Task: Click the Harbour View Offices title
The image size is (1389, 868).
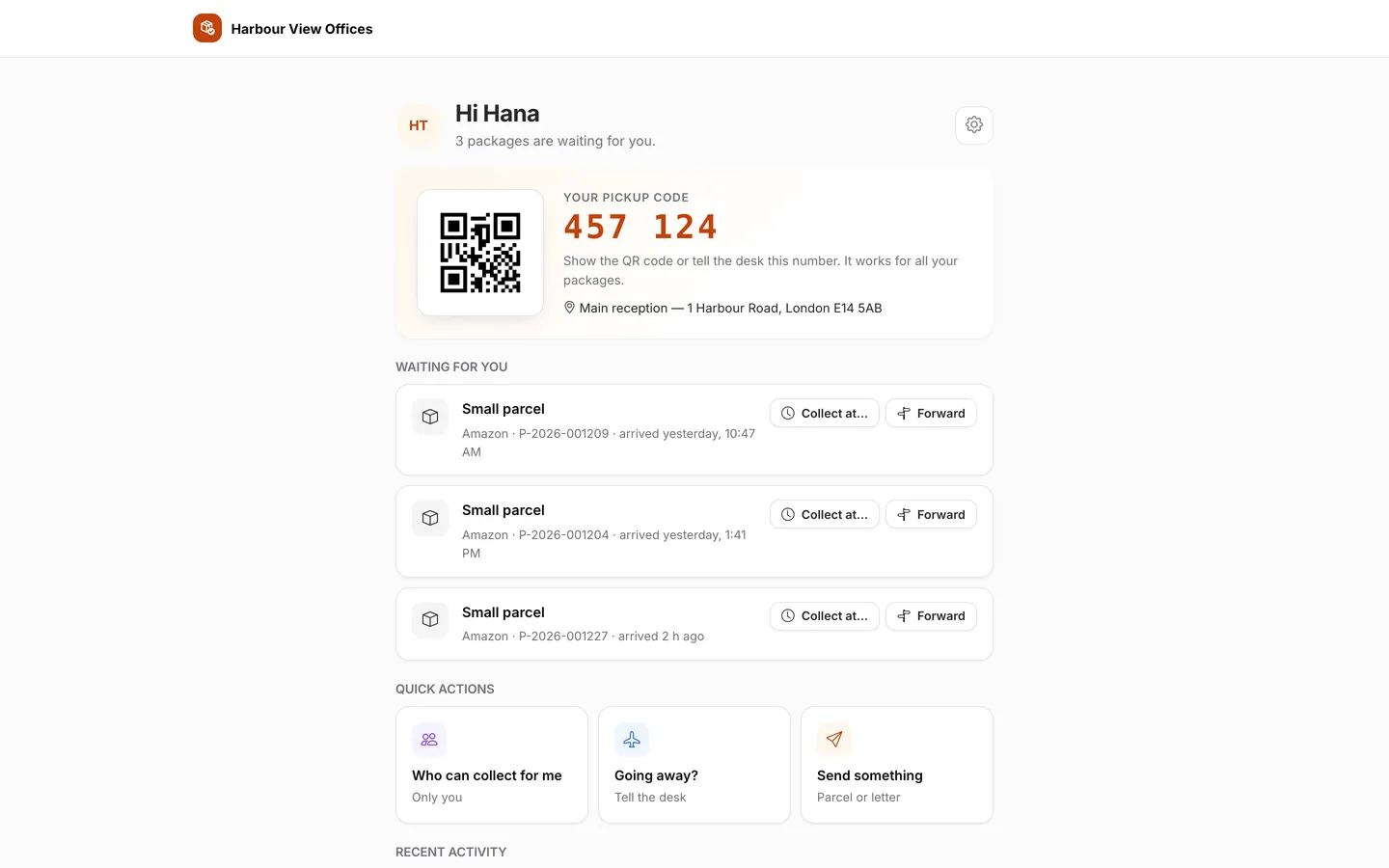Action: 302,29
